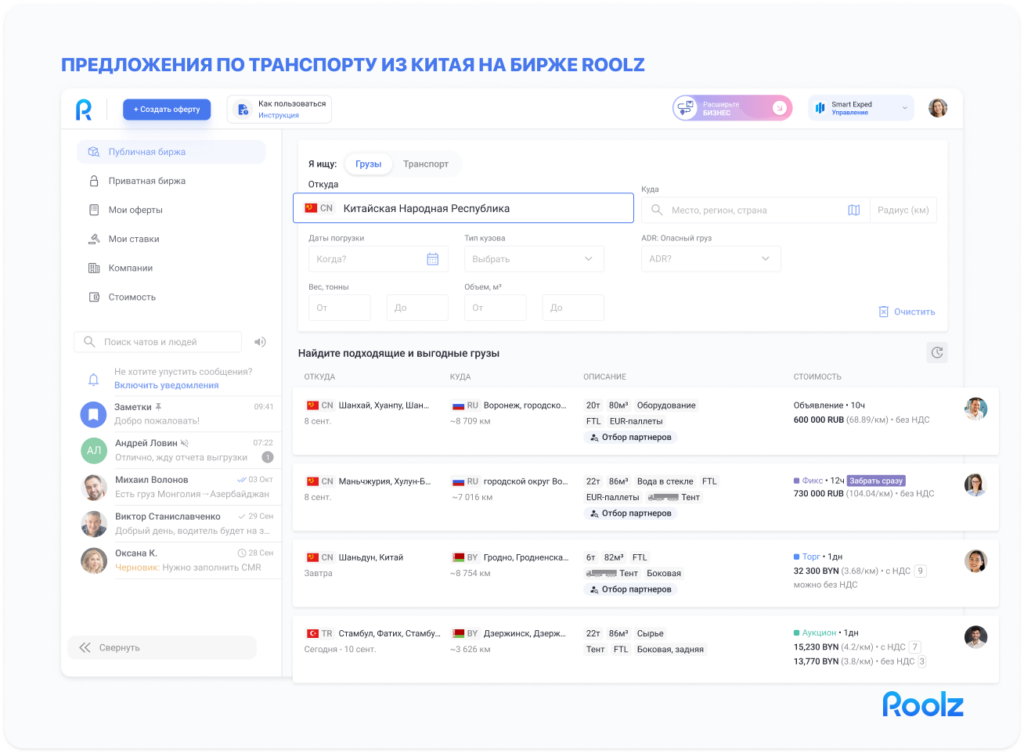Click the weight От field
Viewport: 1024px width, 753px height.
point(340,308)
